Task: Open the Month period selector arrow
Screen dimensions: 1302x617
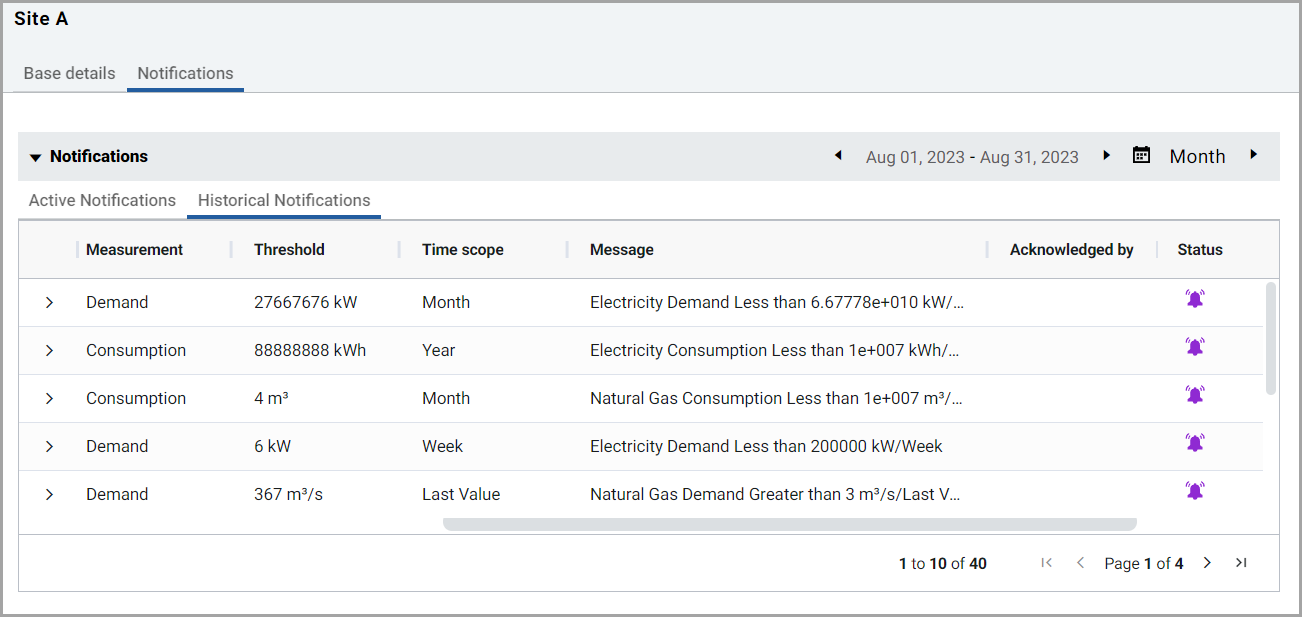Action: tap(1253, 155)
